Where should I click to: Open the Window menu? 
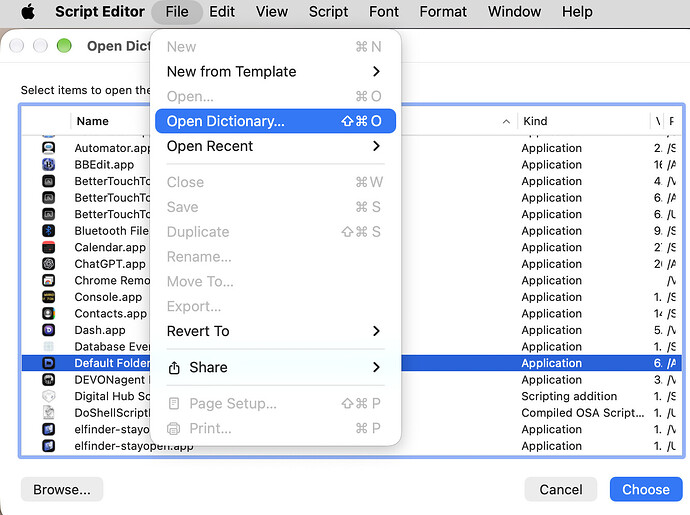tap(514, 11)
